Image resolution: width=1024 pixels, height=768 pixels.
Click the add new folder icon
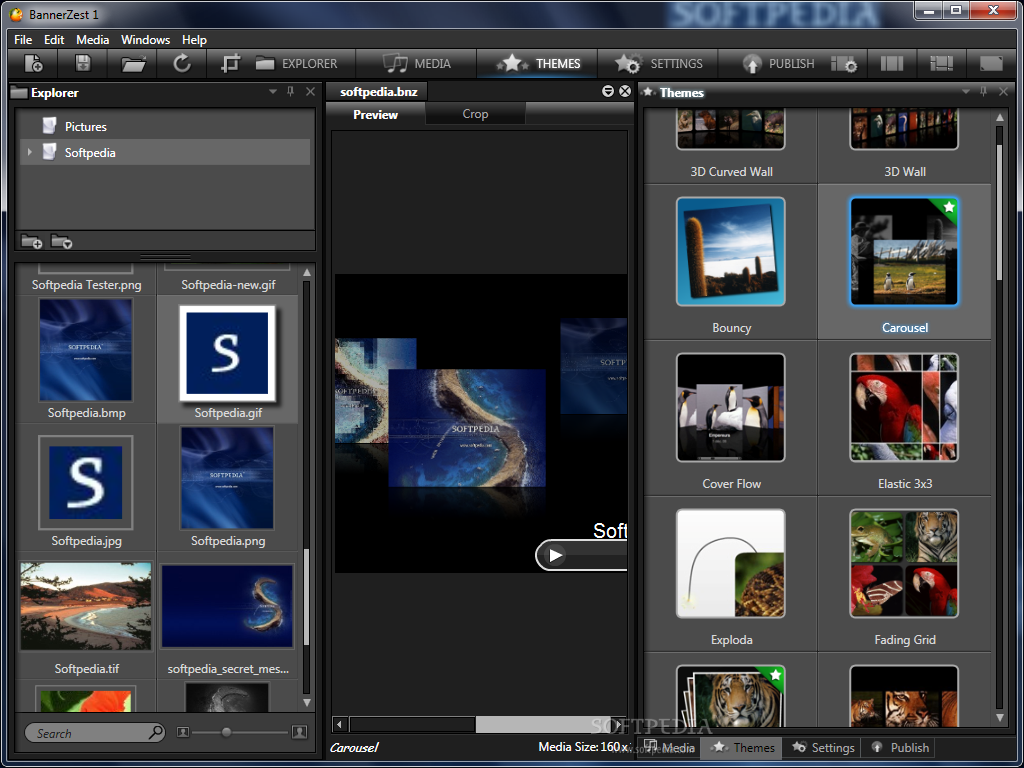coord(31,242)
